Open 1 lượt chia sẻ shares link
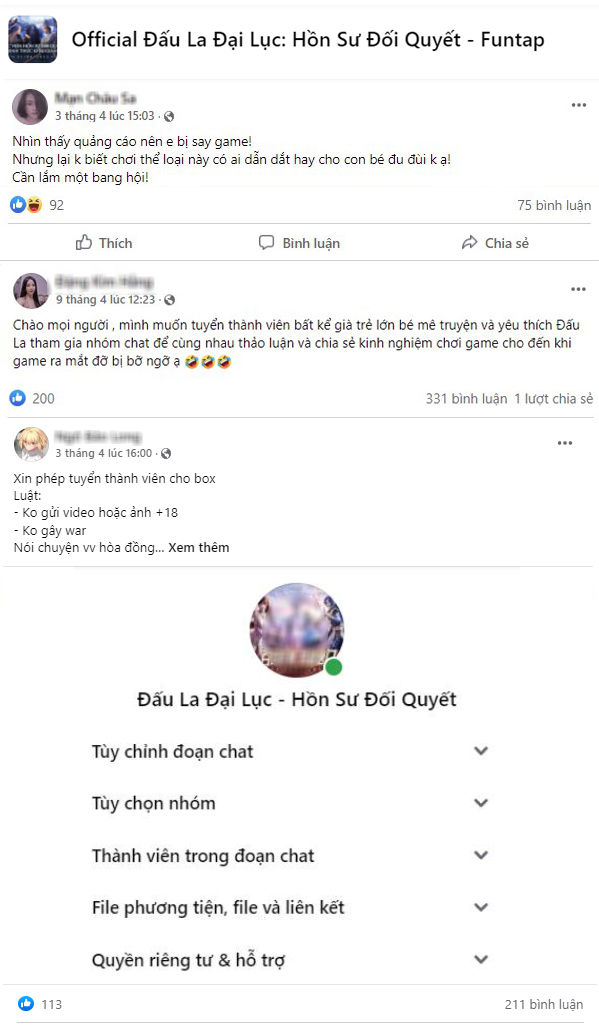Viewport: 599px width, 1028px height. (x=553, y=399)
